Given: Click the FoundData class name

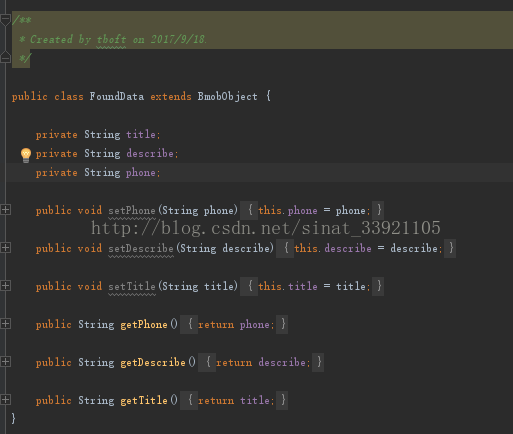Looking at the screenshot, I should pos(117,97).
